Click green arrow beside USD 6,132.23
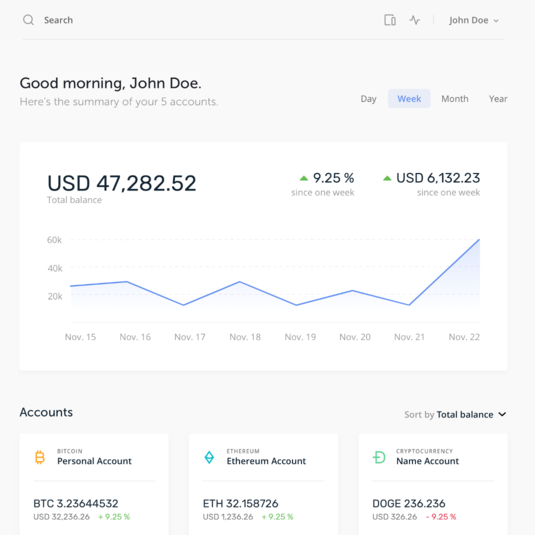The height and width of the screenshot is (535, 535). coord(387,178)
